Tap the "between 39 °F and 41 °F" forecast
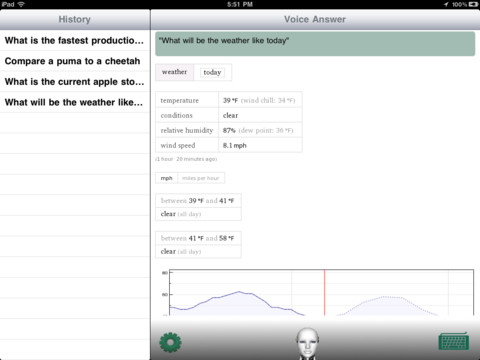 (197, 201)
